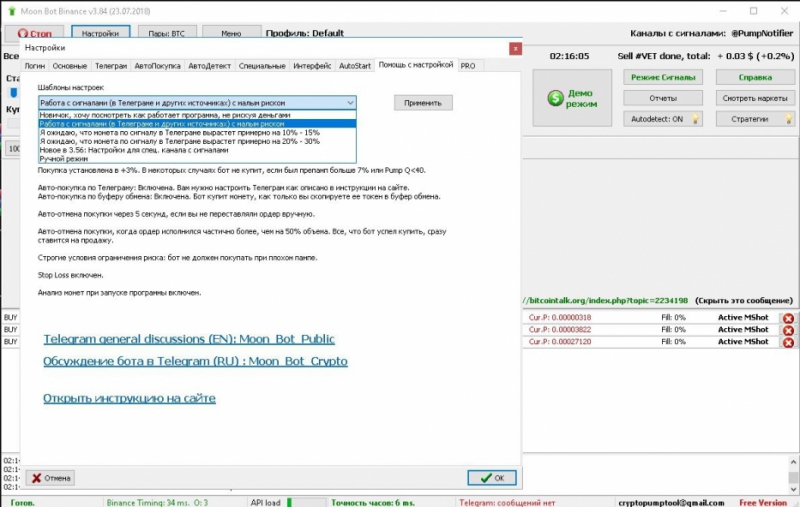Viewport: 800px width, 507px height.
Task: Click the API load progress bar
Action: coord(306,503)
